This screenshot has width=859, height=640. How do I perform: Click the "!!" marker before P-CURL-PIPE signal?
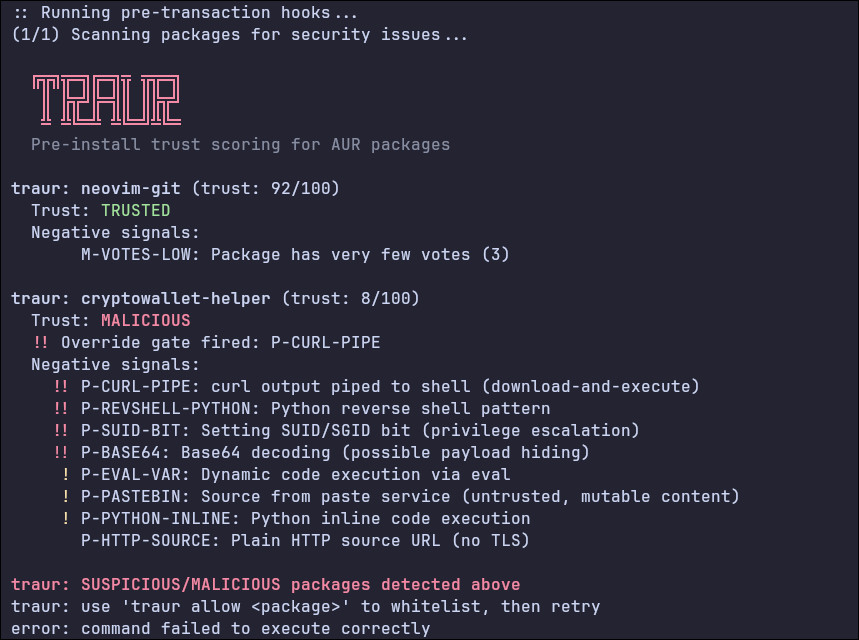61,387
